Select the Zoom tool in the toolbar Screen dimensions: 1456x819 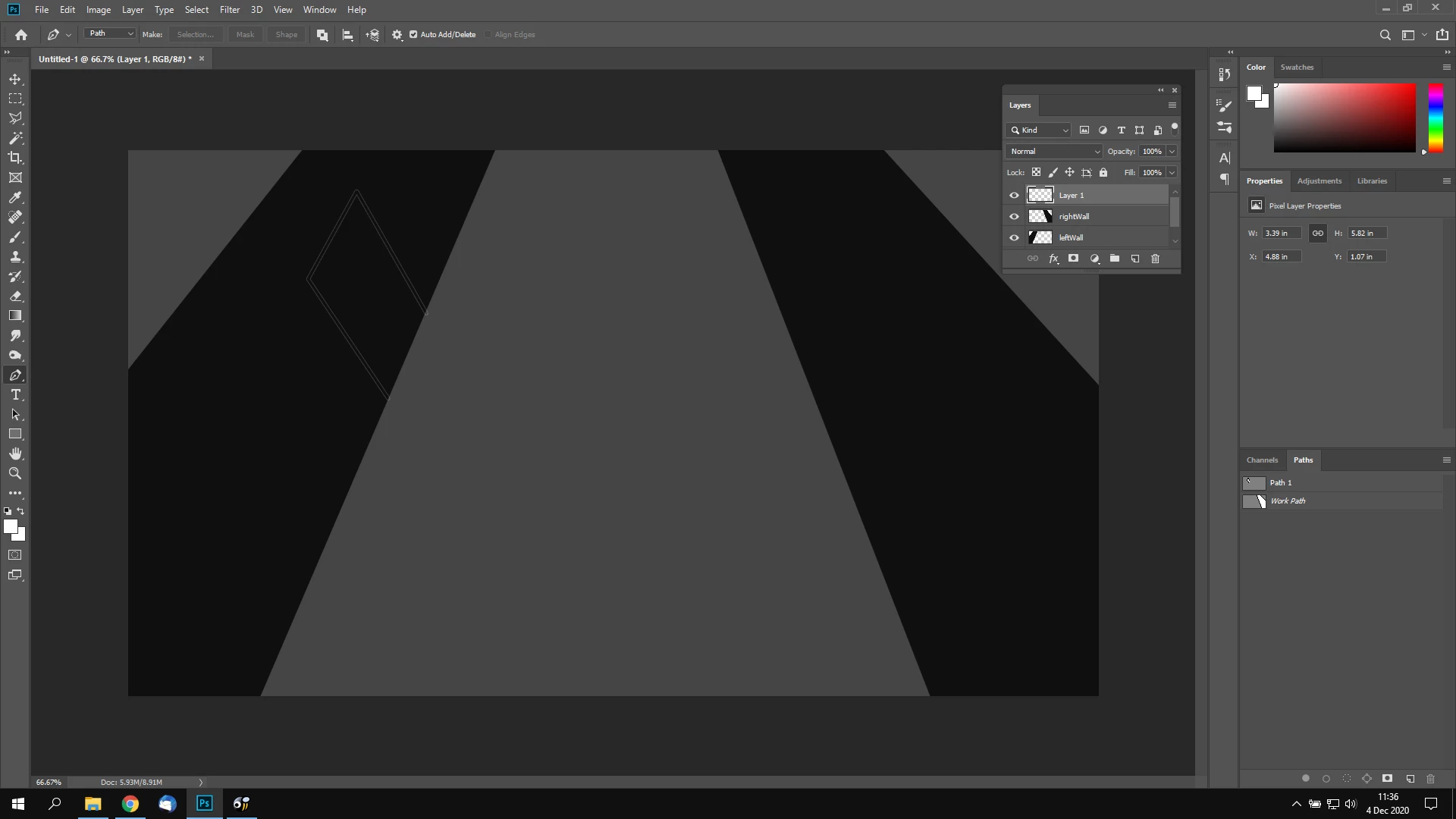point(15,473)
